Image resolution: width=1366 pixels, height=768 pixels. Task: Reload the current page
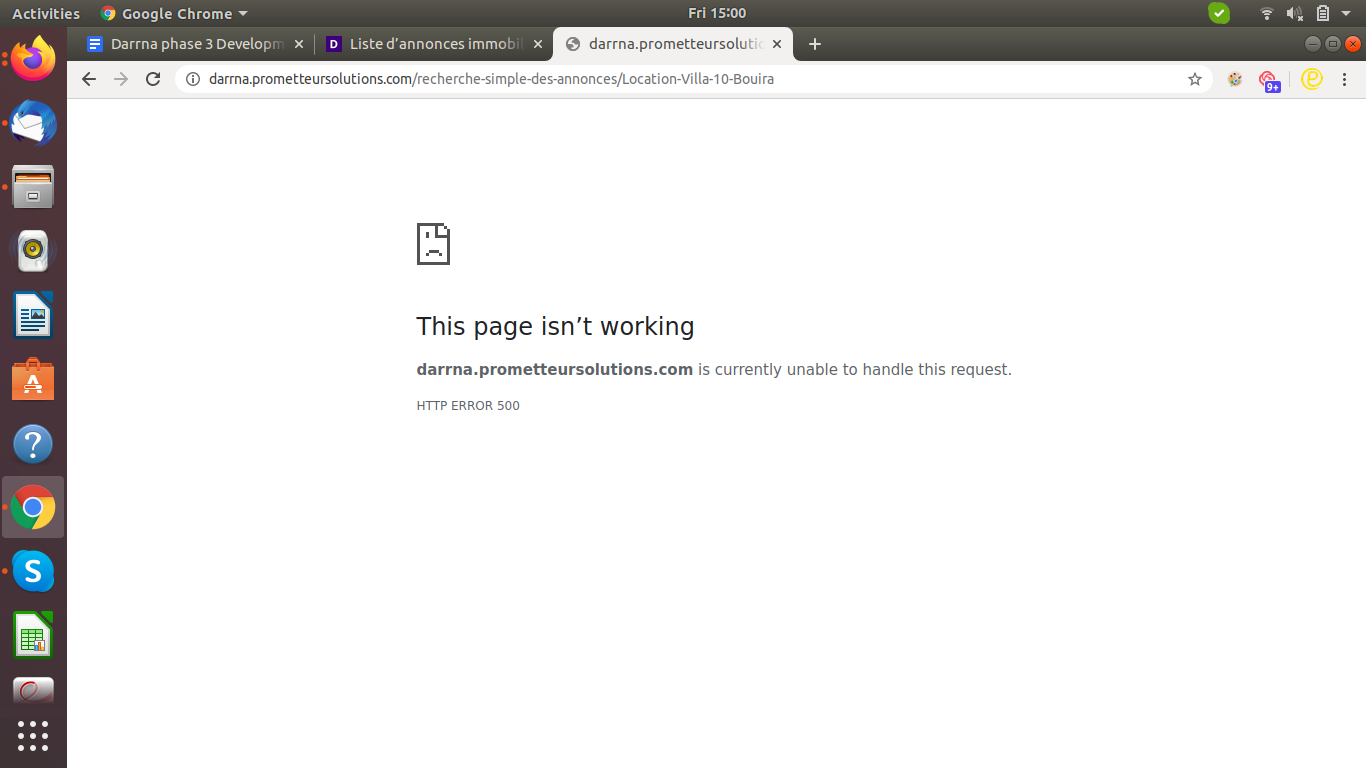(153, 79)
